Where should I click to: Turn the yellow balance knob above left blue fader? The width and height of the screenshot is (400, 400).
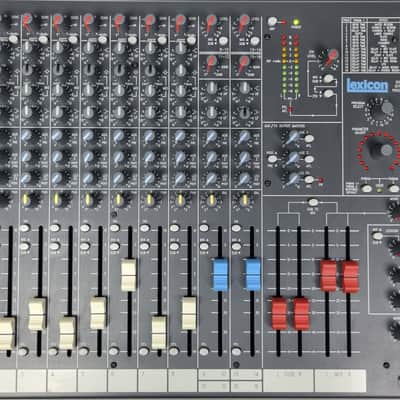[x=211, y=200]
